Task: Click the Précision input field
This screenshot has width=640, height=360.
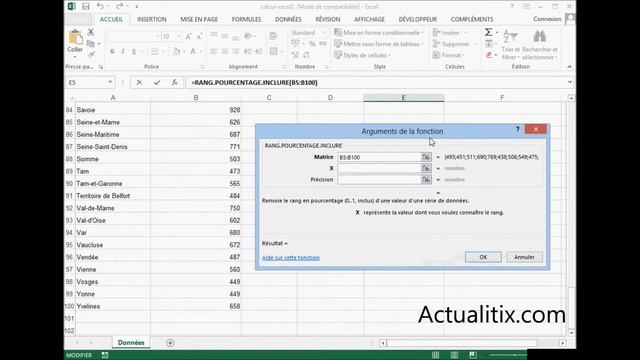Action: (379, 180)
